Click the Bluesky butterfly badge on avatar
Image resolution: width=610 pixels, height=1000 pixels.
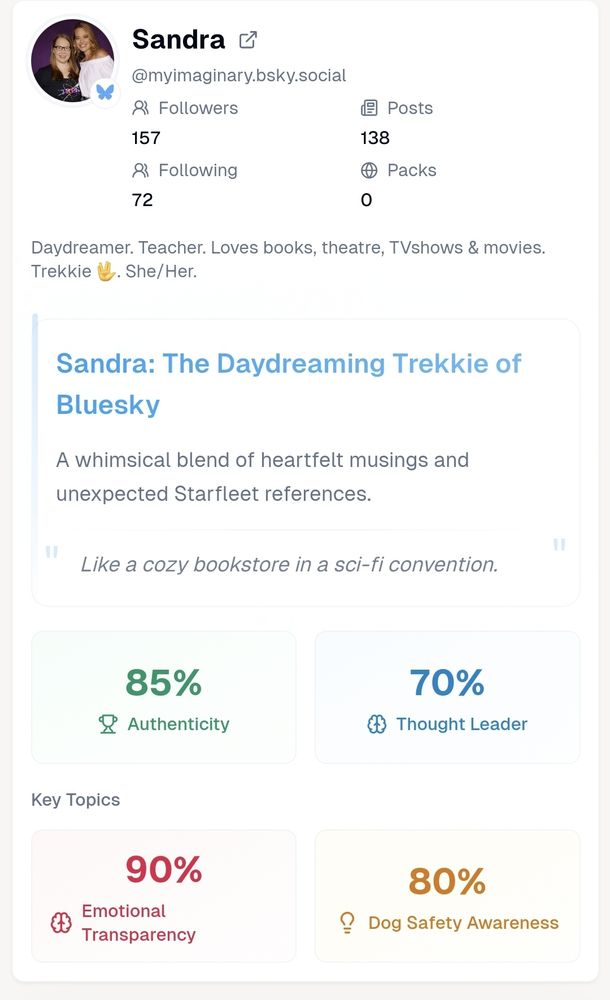click(104, 91)
